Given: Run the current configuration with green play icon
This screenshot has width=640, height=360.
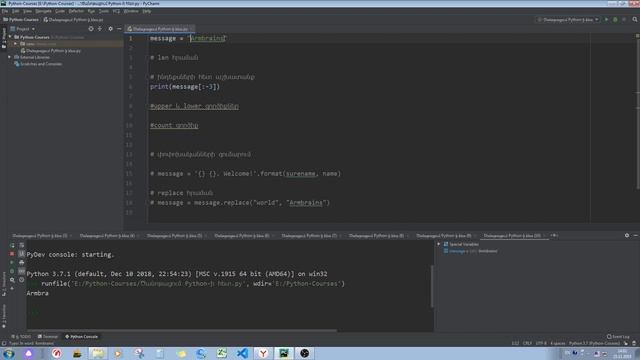Looking at the screenshot, I should (607, 20).
